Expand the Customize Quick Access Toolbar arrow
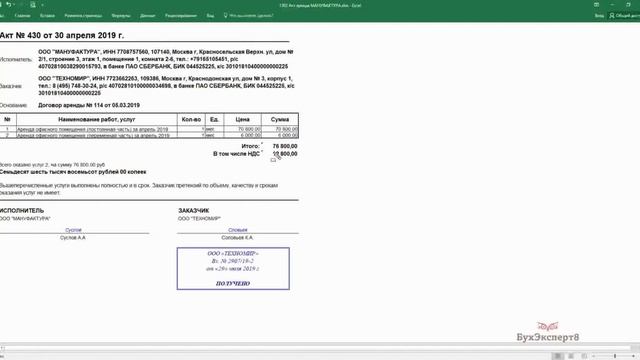640x360 pixels. 42,5
